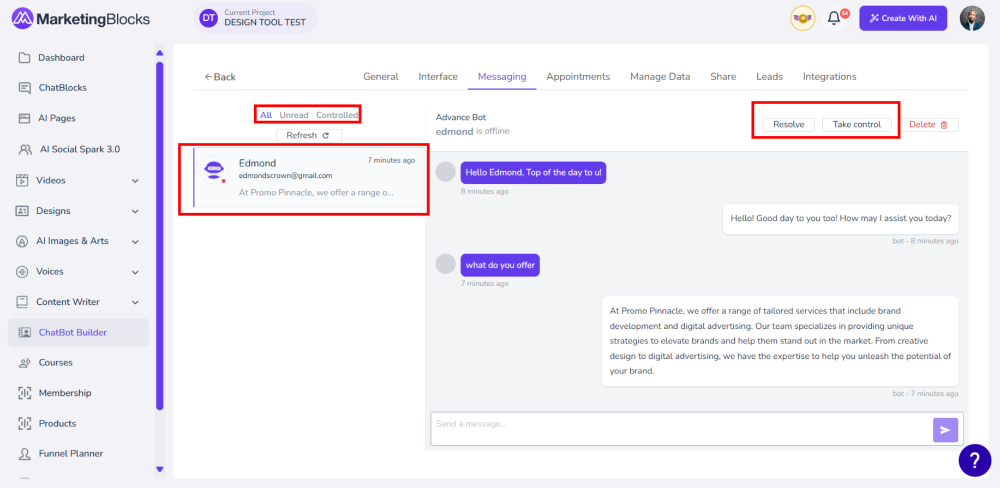Click the DT project avatar circle
This screenshot has height=488, width=1000.
pos(208,18)
